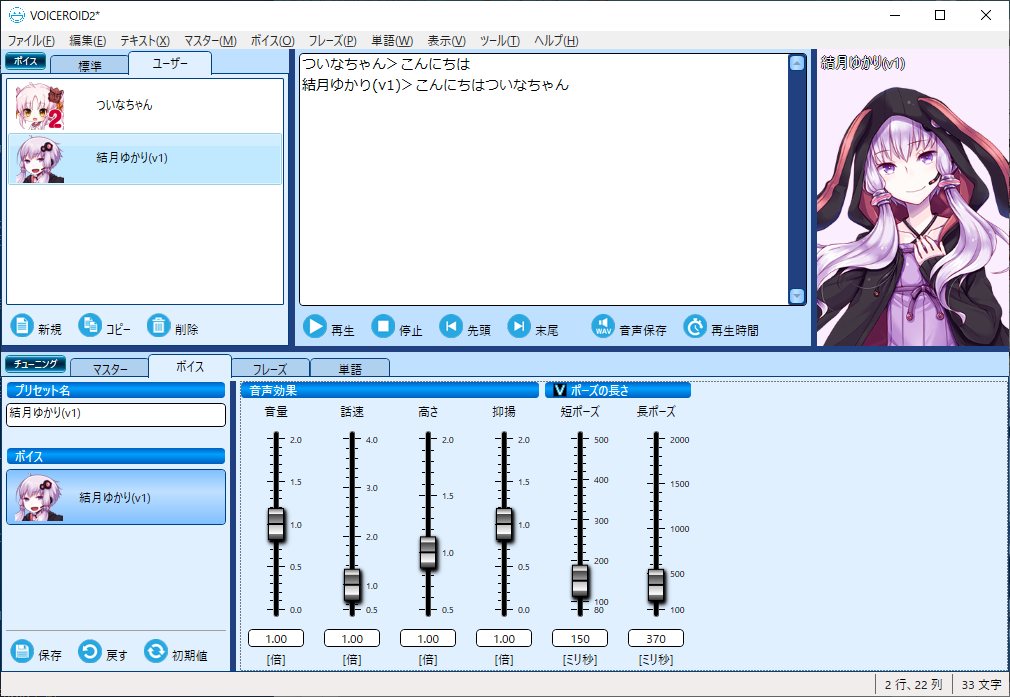Open the テキスト(X) menu
This screenshot has height=697, width=1010.
(x=145, y=41)
